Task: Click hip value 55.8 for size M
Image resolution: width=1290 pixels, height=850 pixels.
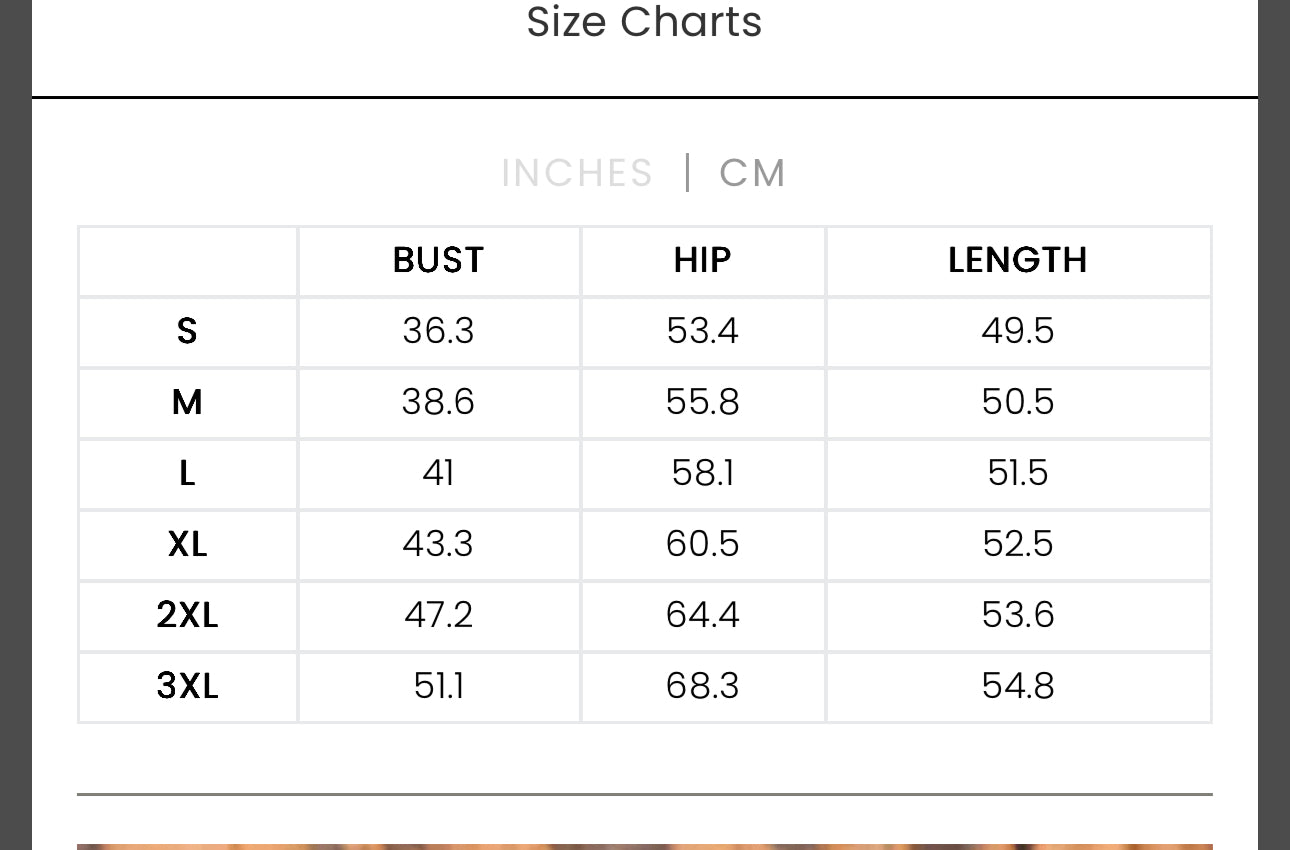Action: click(x=702, y=402)
